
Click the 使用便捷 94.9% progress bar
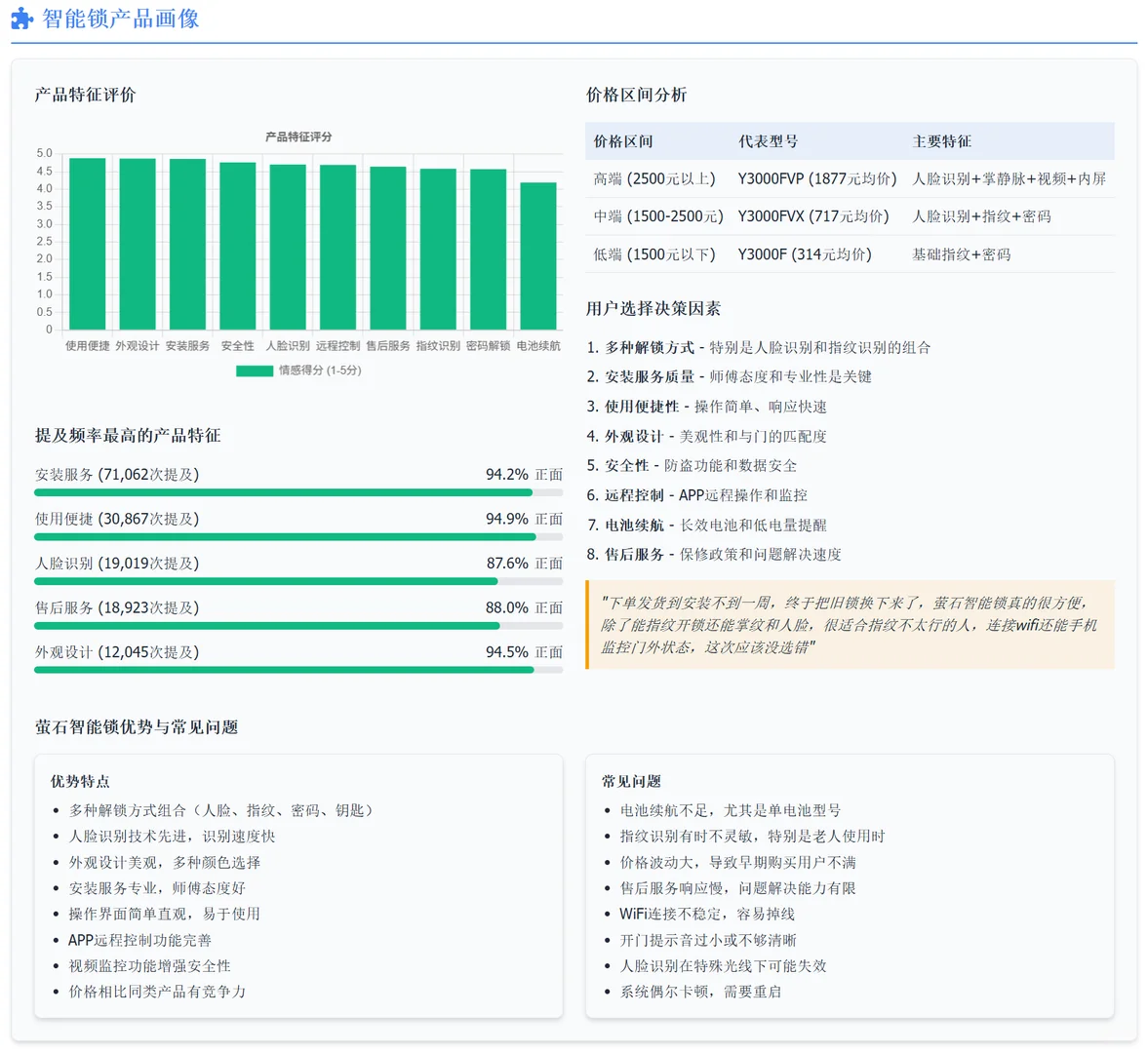point(298,537)
